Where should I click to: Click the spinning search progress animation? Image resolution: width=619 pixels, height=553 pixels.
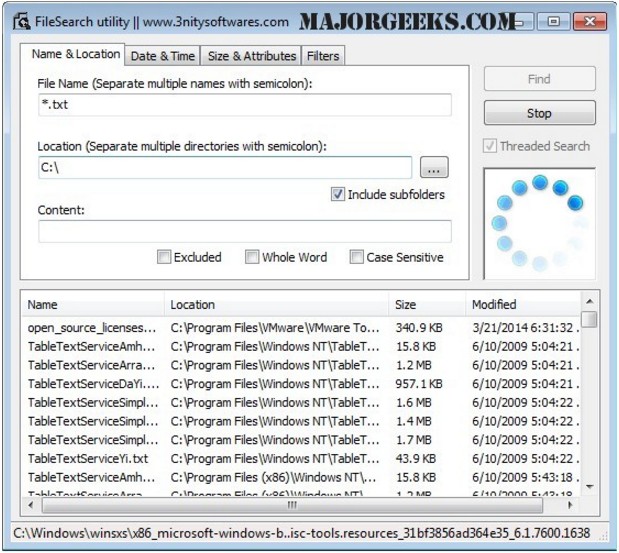point(539,223)
